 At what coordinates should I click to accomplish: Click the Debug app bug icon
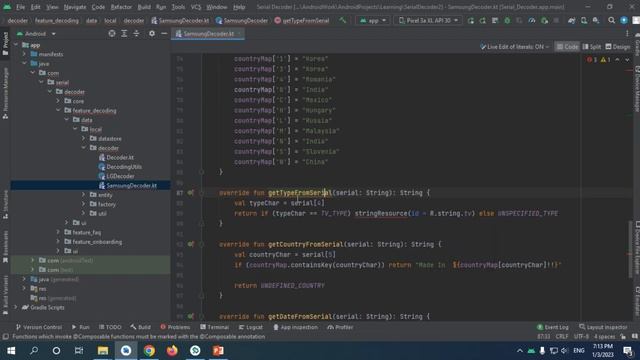(x=507, y=20)
